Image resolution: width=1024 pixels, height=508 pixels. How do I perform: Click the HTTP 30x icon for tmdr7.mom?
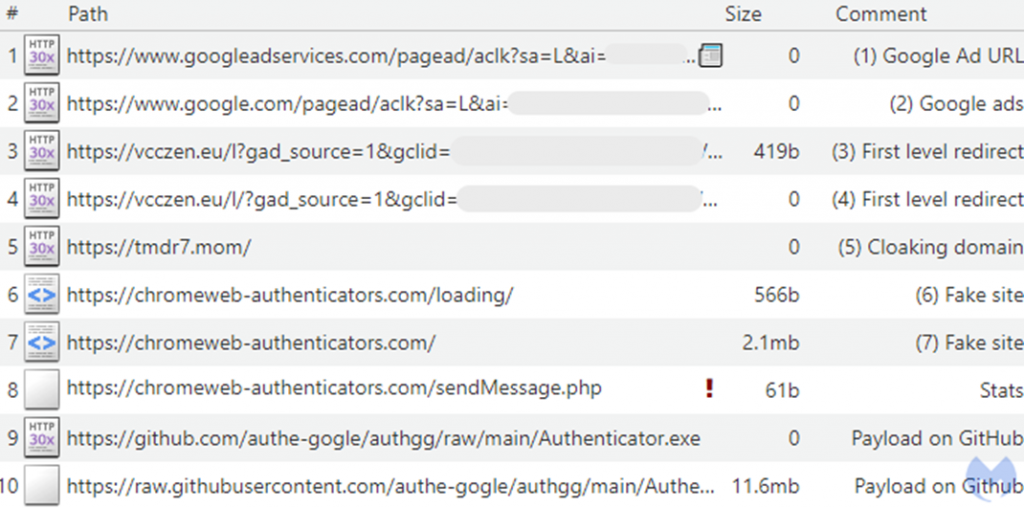point(42,246)
